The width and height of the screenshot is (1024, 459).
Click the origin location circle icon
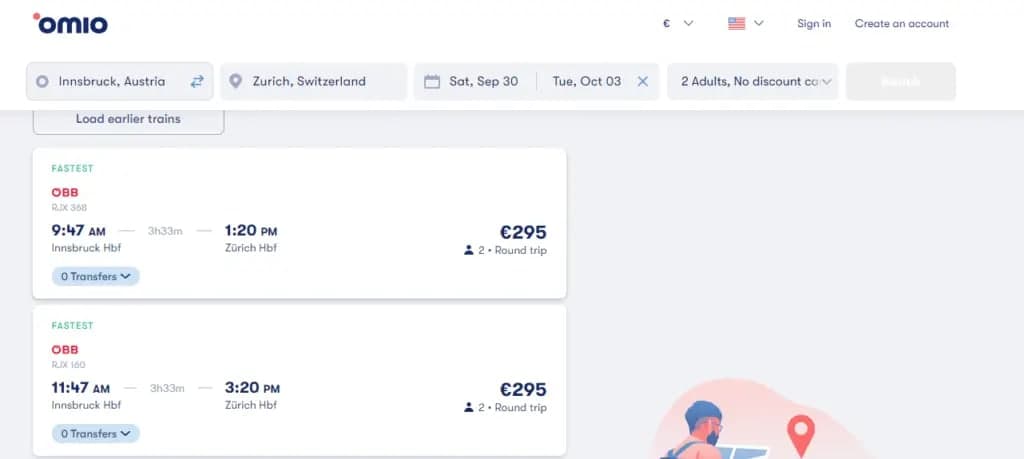click(x=42, y=81)
